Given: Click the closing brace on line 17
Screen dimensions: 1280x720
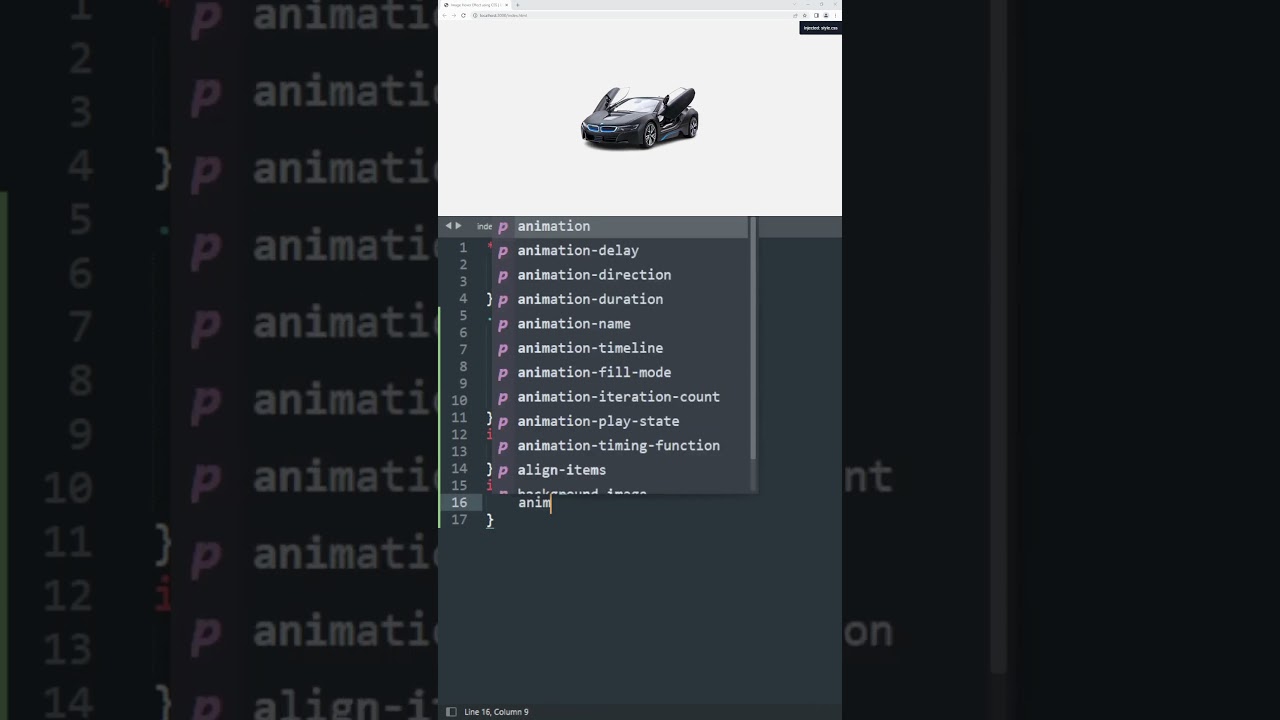Looking at the screenshot, I should [490, 520].
